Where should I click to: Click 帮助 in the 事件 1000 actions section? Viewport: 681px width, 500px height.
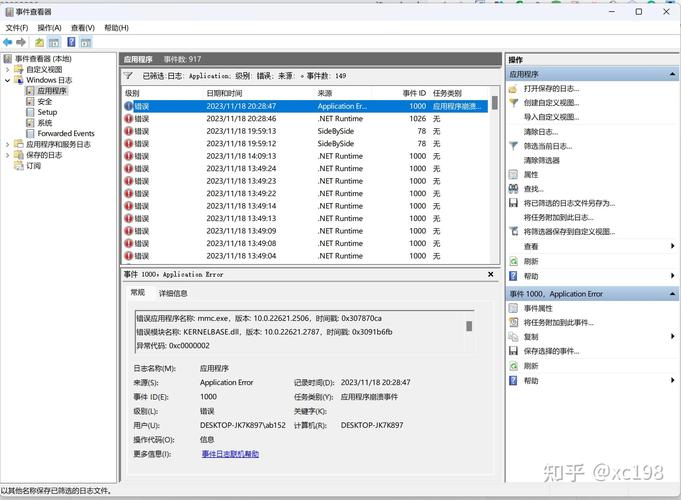pyautogui.click(x=531, y=381)
